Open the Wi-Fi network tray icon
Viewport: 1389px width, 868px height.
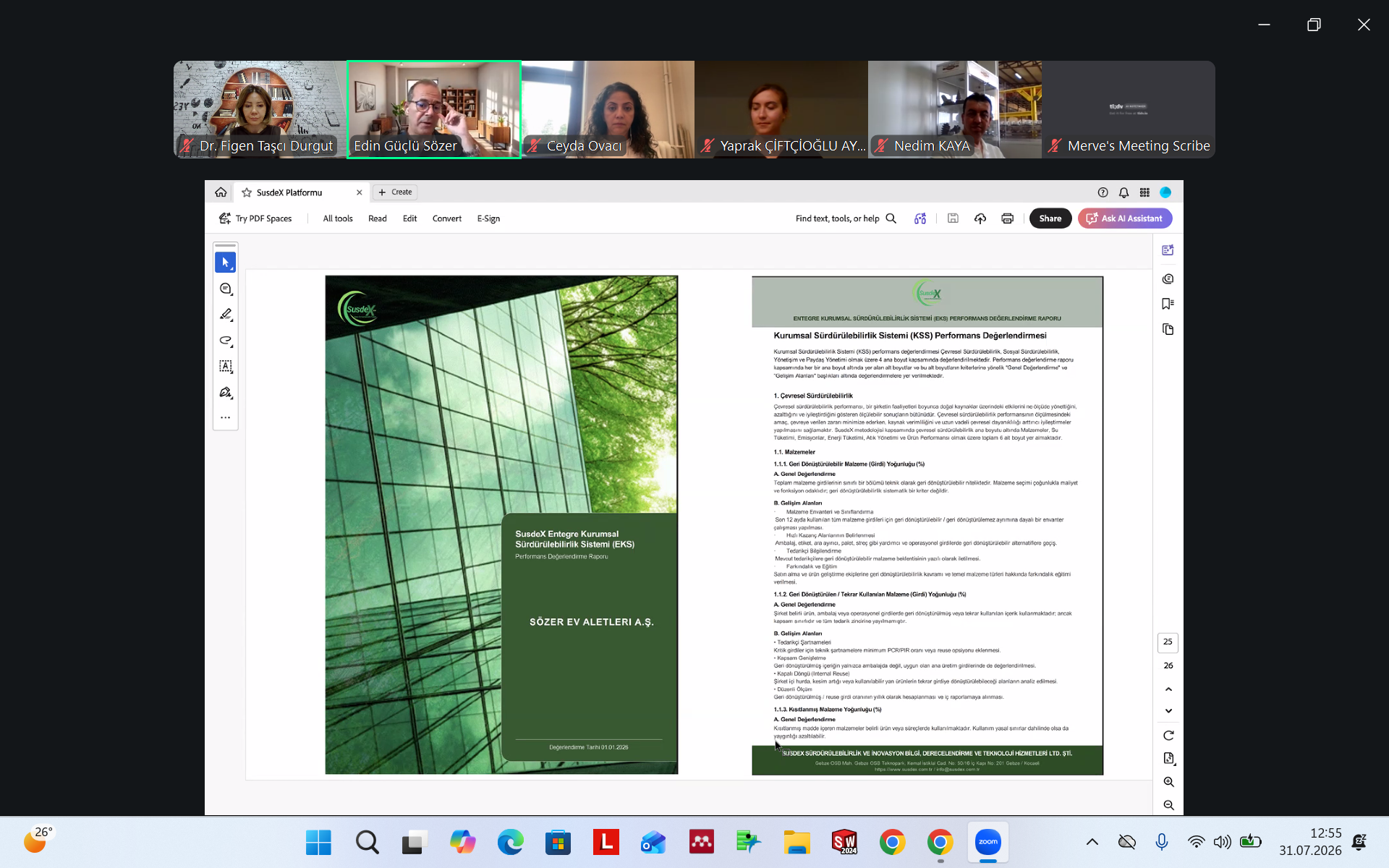point(1197,842)
